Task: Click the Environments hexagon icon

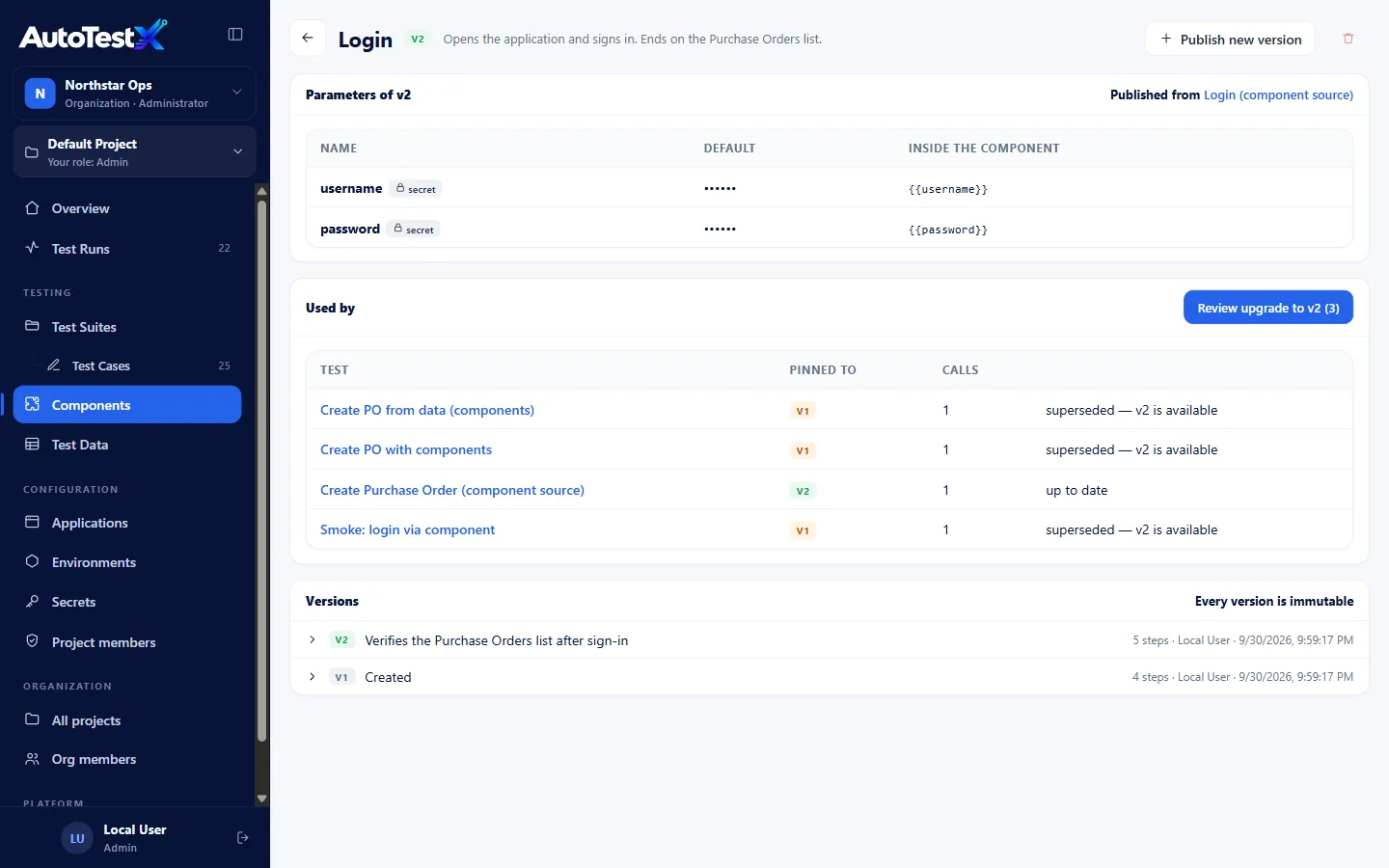Action: tap(32, 561)
